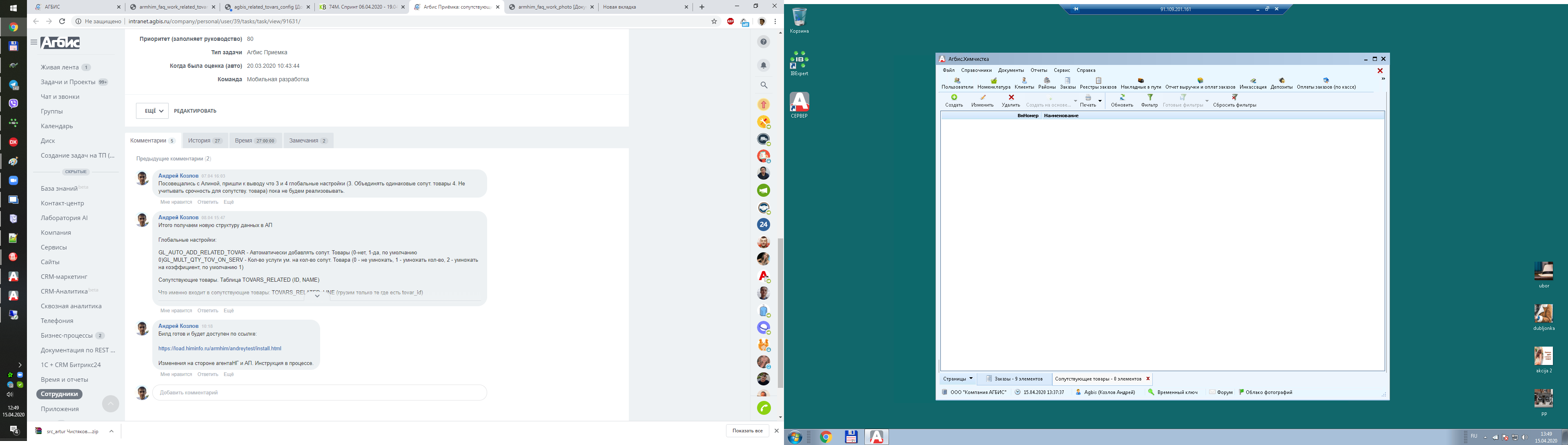Open src_artur download options arrow
This screenshot has width=1568, height=445.
[x=111, y=431]
